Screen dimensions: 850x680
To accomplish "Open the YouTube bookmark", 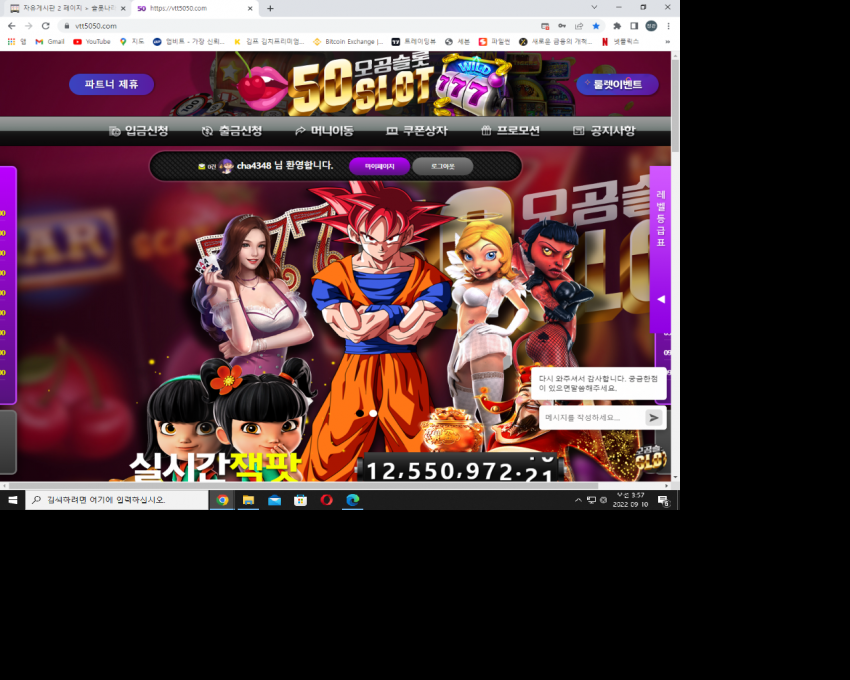I will click(92, 42).
